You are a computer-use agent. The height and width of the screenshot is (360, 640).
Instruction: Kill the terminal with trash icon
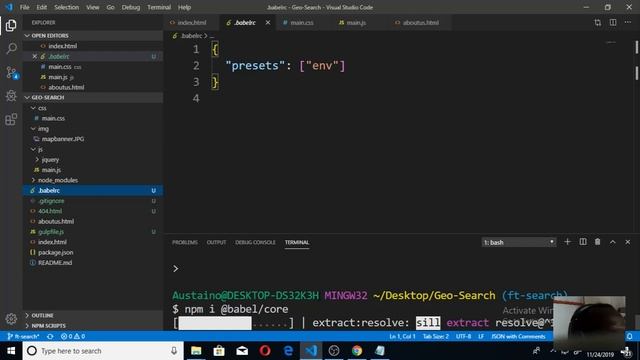pos(598,242)
